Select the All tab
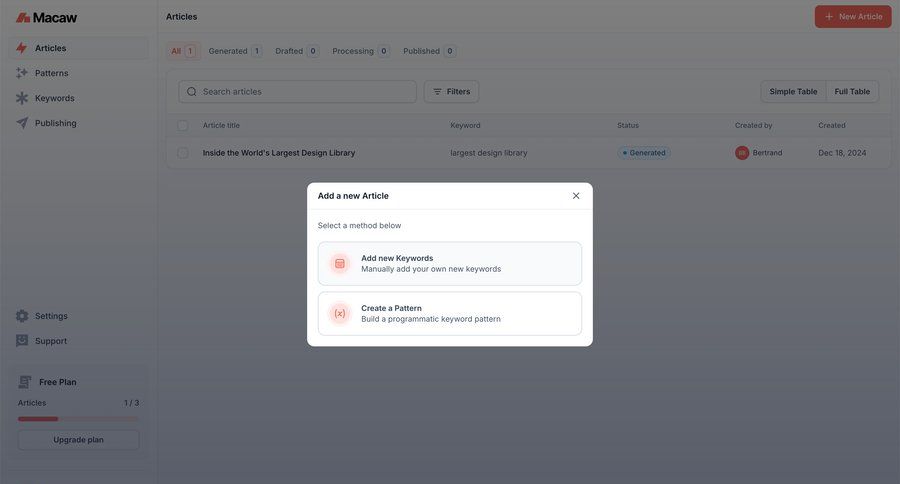900x484 pixels. (x=183, y=51)
